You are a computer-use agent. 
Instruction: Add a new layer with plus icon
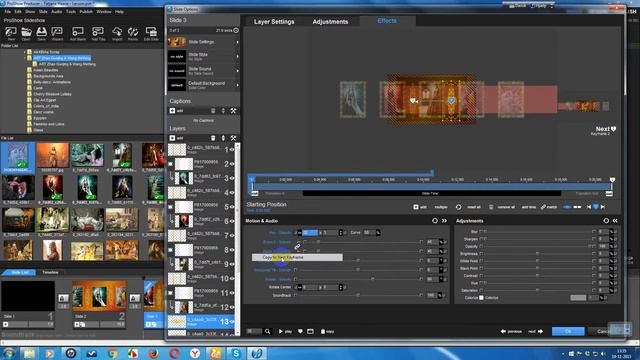[x=172, y=138]
